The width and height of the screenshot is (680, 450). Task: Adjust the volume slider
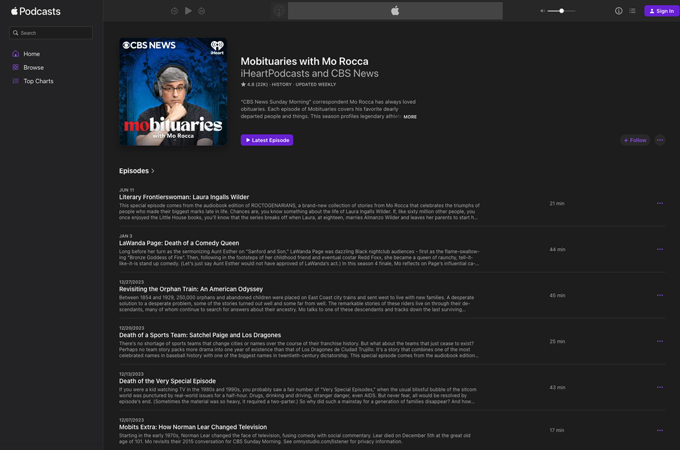tap(561, 11)
